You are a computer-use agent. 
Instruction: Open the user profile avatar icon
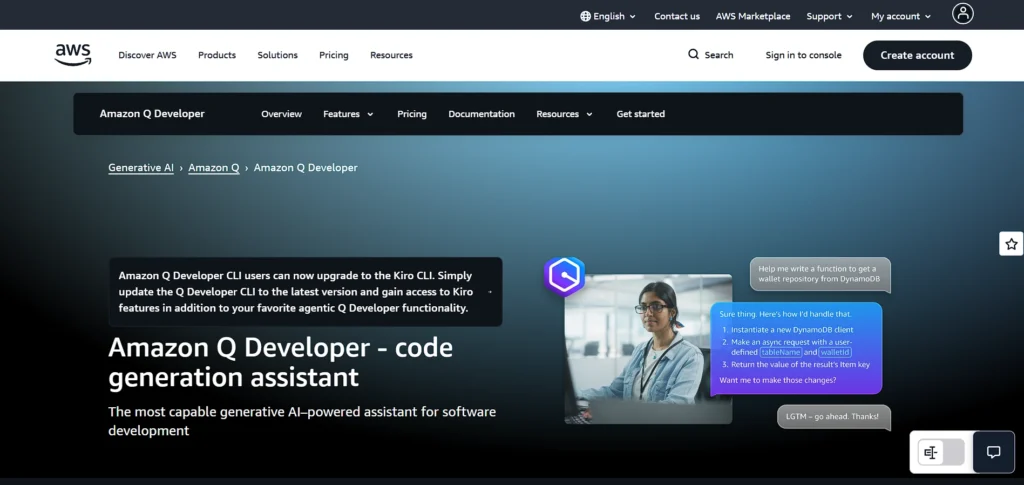point(963,14)
